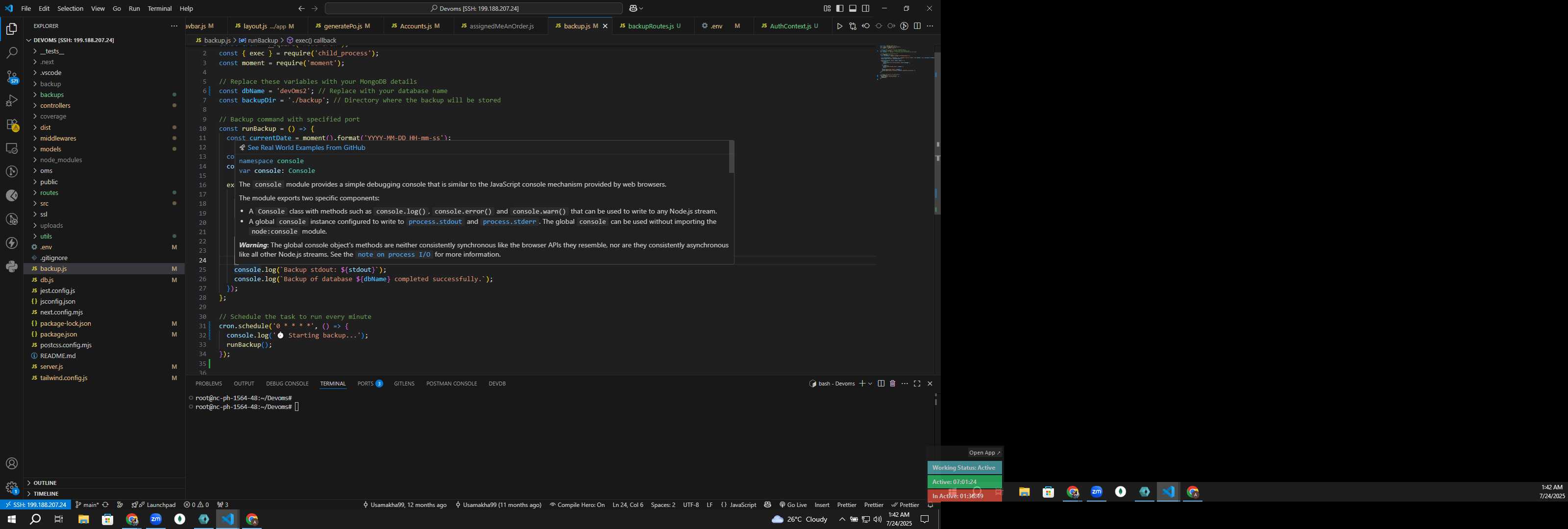Close the backup.js editor tab
The width and height of the screenshot is (1568, 529).
pyautogui.click(x=605, y=26)
